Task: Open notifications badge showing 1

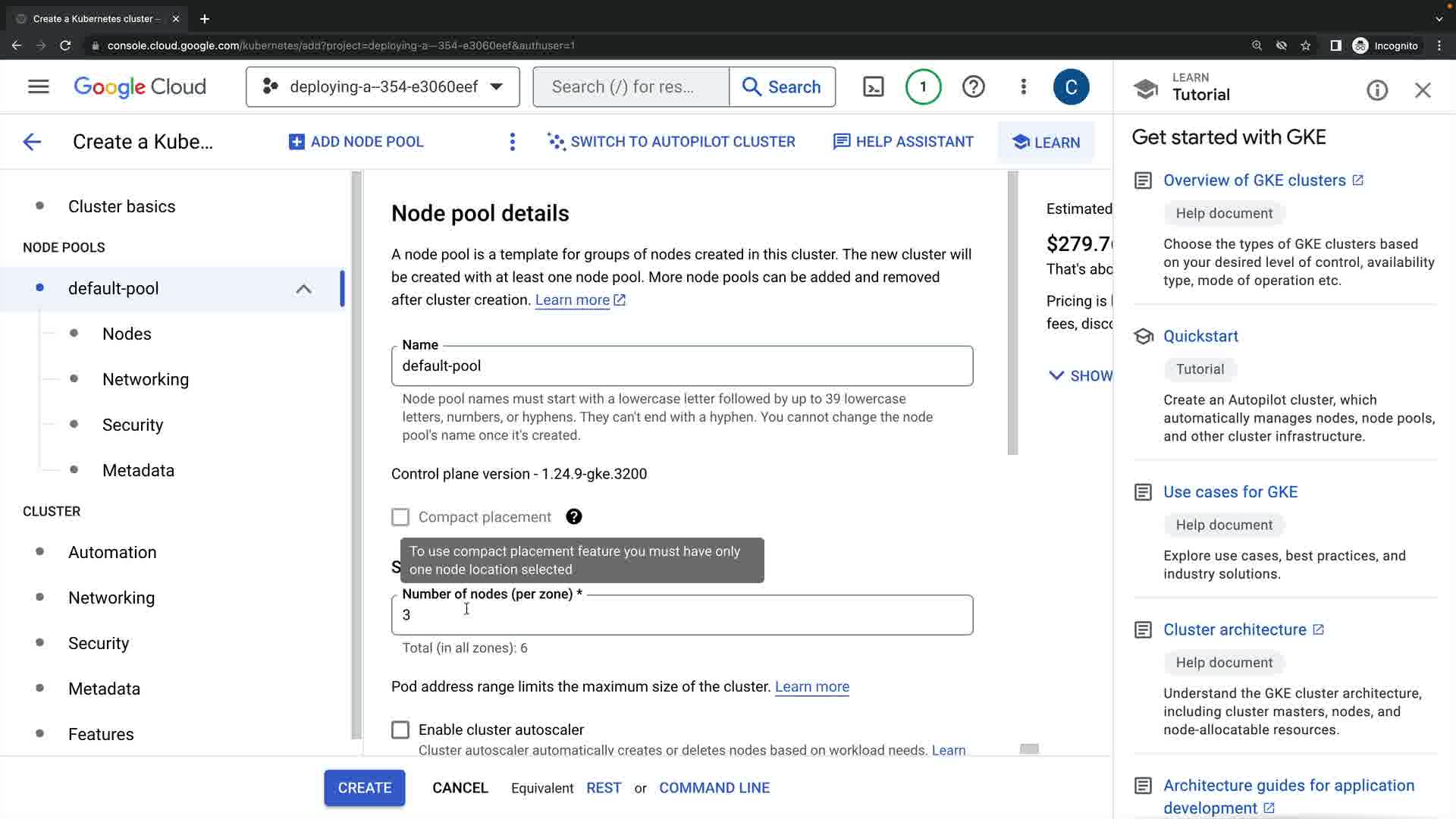Action: [923, 86]
